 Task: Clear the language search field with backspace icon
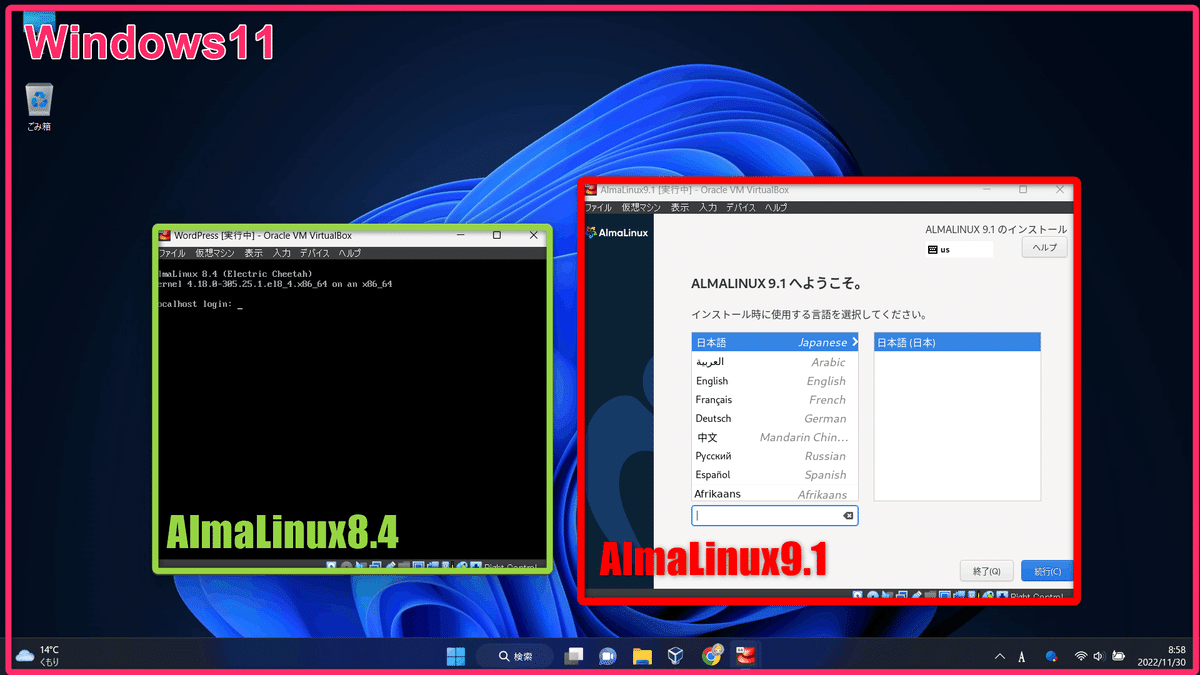(x=848, y=516)
